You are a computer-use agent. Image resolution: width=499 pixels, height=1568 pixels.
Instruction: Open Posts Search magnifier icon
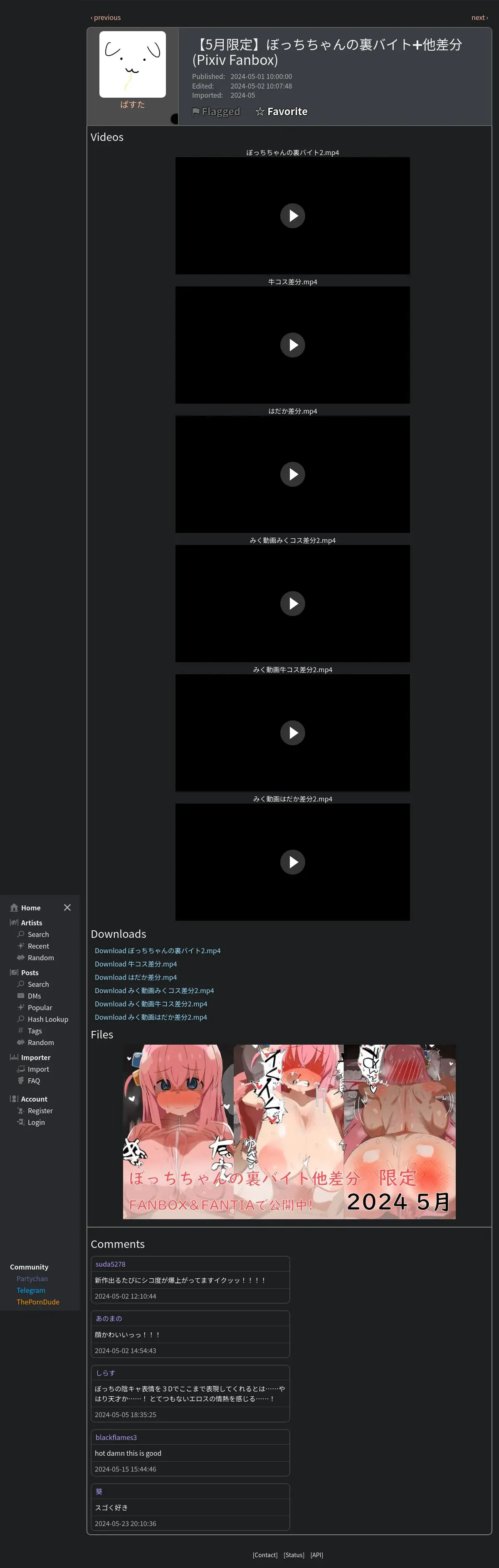[21, 984]
